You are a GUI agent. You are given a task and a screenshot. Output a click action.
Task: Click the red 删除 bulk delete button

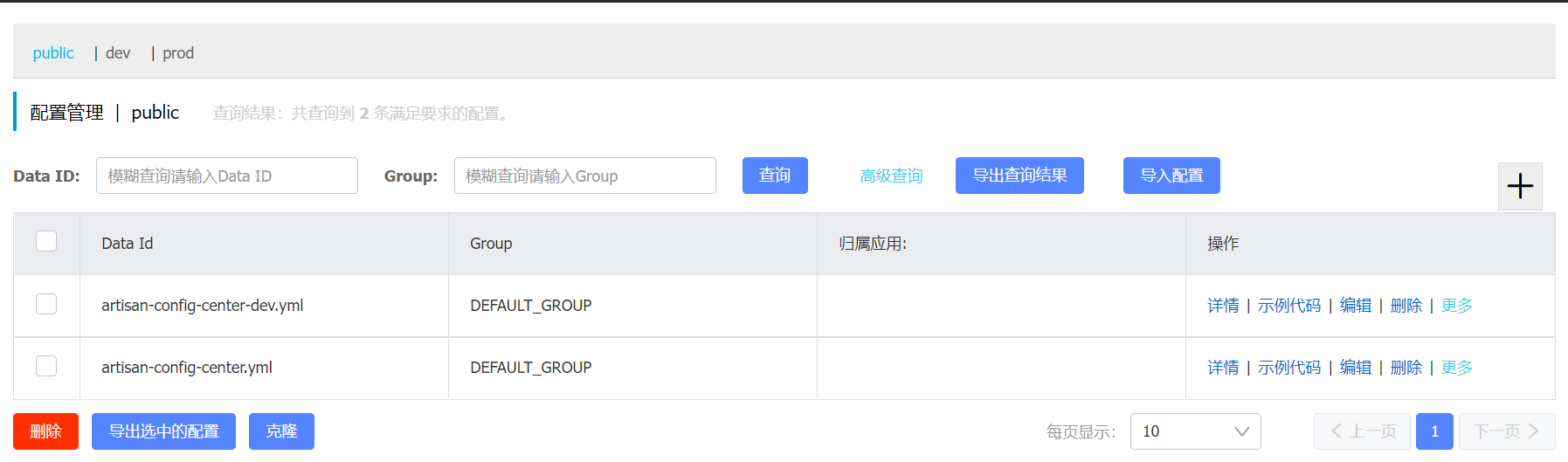click(x=45, y=431)
